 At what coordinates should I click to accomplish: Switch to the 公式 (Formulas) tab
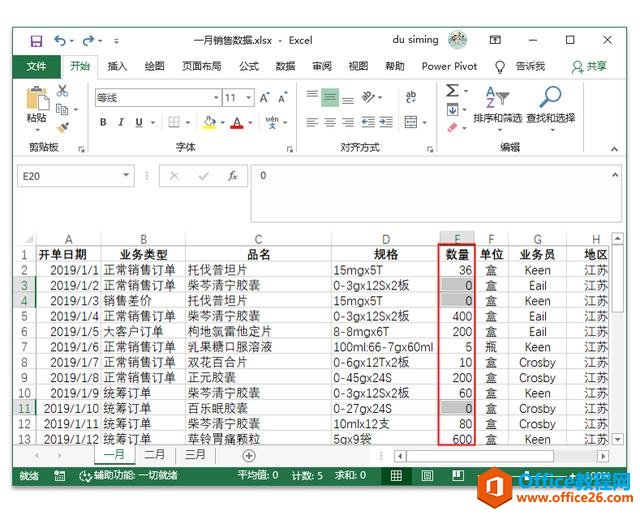pyautogui.click(x=249, y=66)
